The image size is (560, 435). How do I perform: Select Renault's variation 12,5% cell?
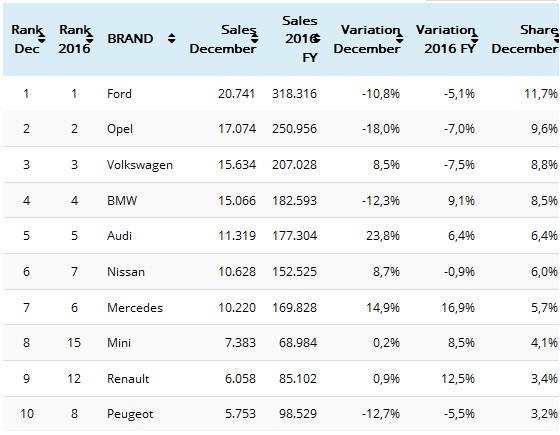point(458,379)
